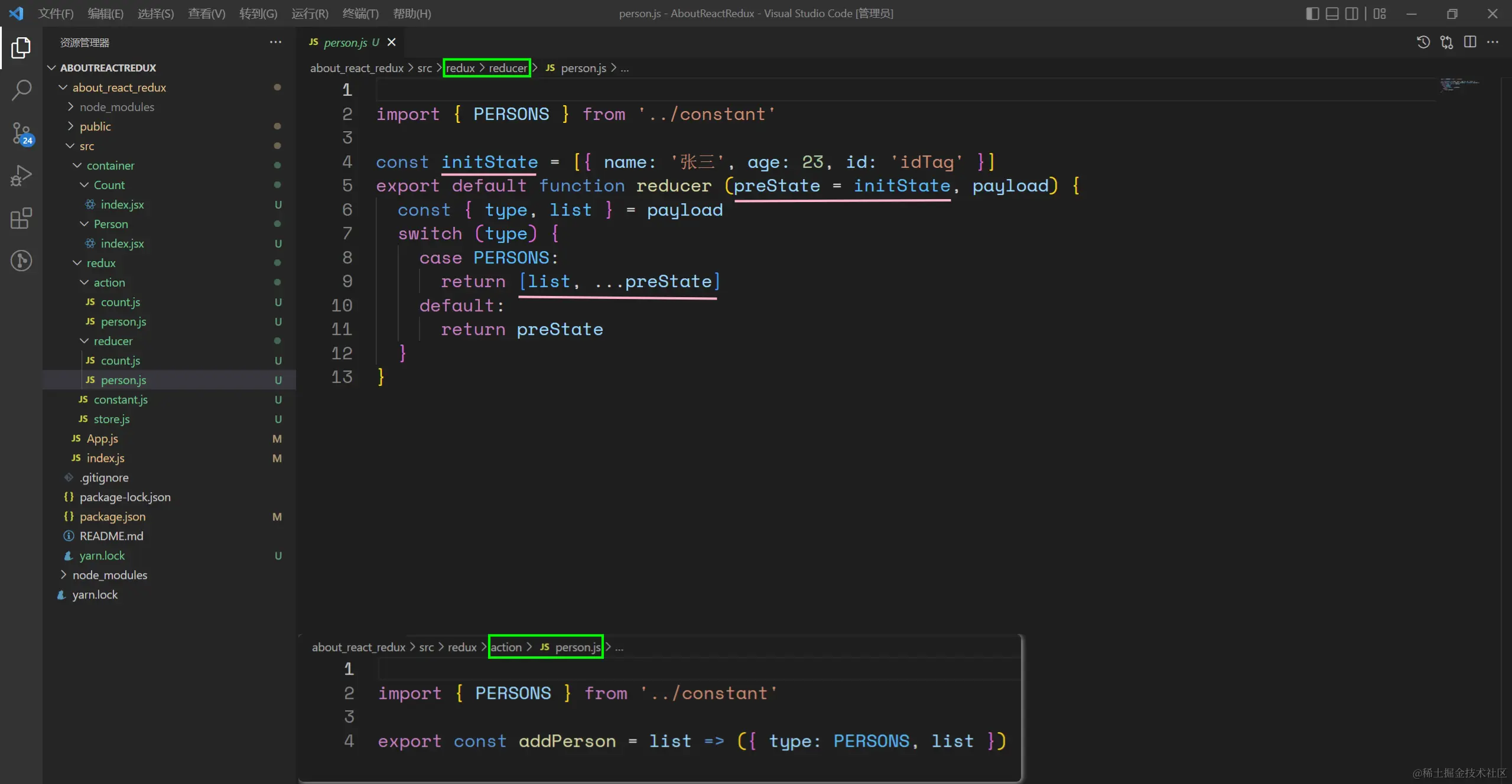Image resolution: width=1512 pixels, height=784 pixels.
Task: Toggle the secondary sidebar layout button
Action: click(x=1351, y=14)
